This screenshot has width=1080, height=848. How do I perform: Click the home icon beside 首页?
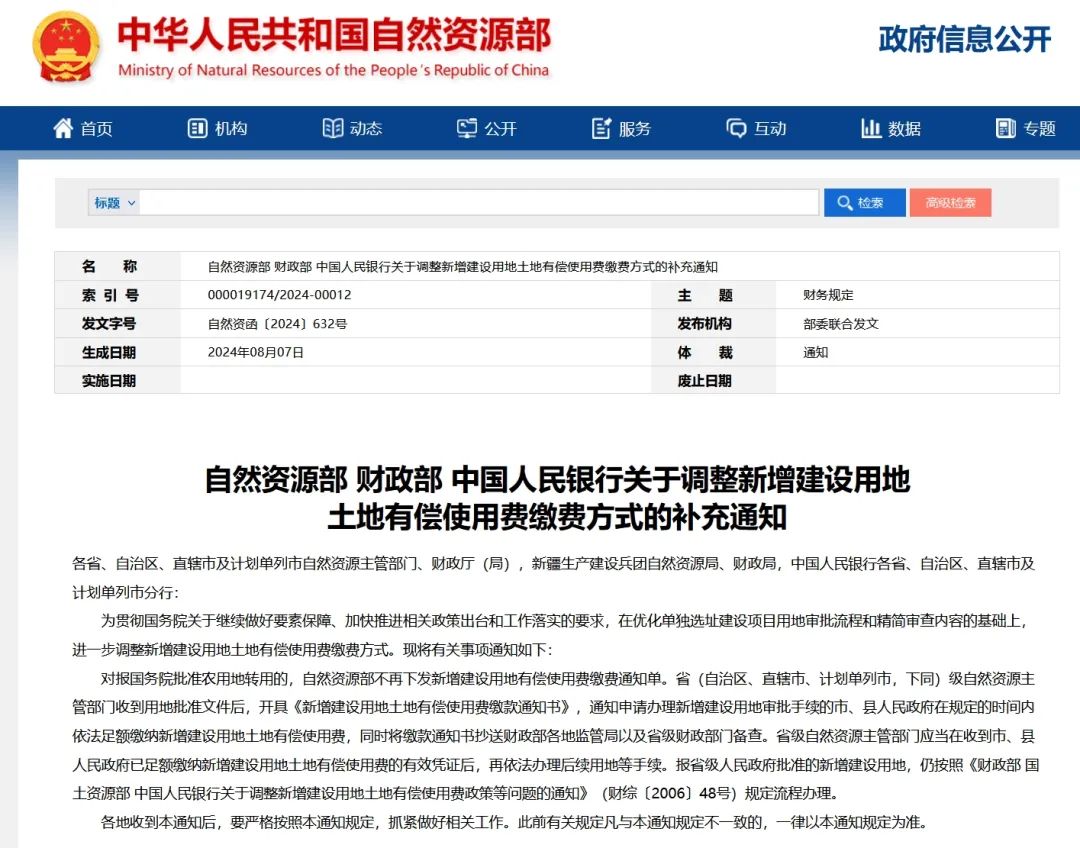pos(63,128)
